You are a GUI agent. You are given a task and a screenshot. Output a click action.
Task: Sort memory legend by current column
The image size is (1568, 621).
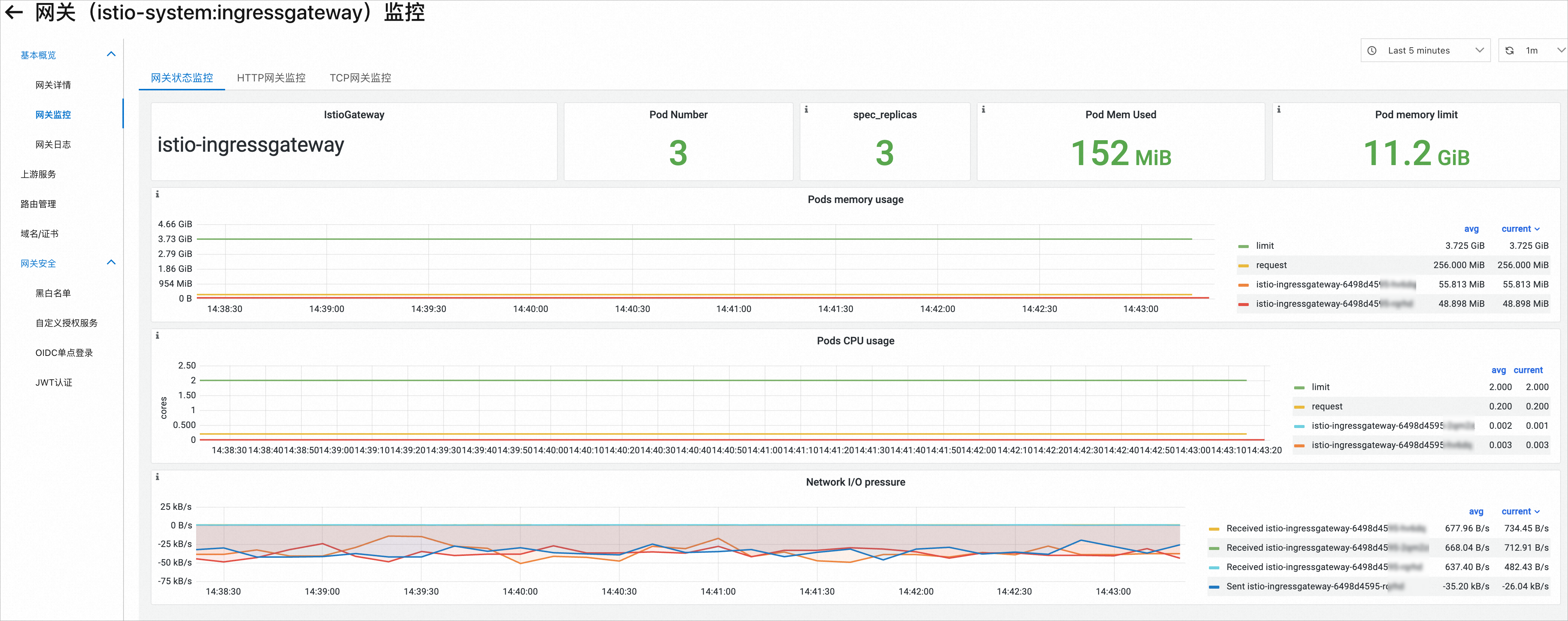pos(1520,229)
